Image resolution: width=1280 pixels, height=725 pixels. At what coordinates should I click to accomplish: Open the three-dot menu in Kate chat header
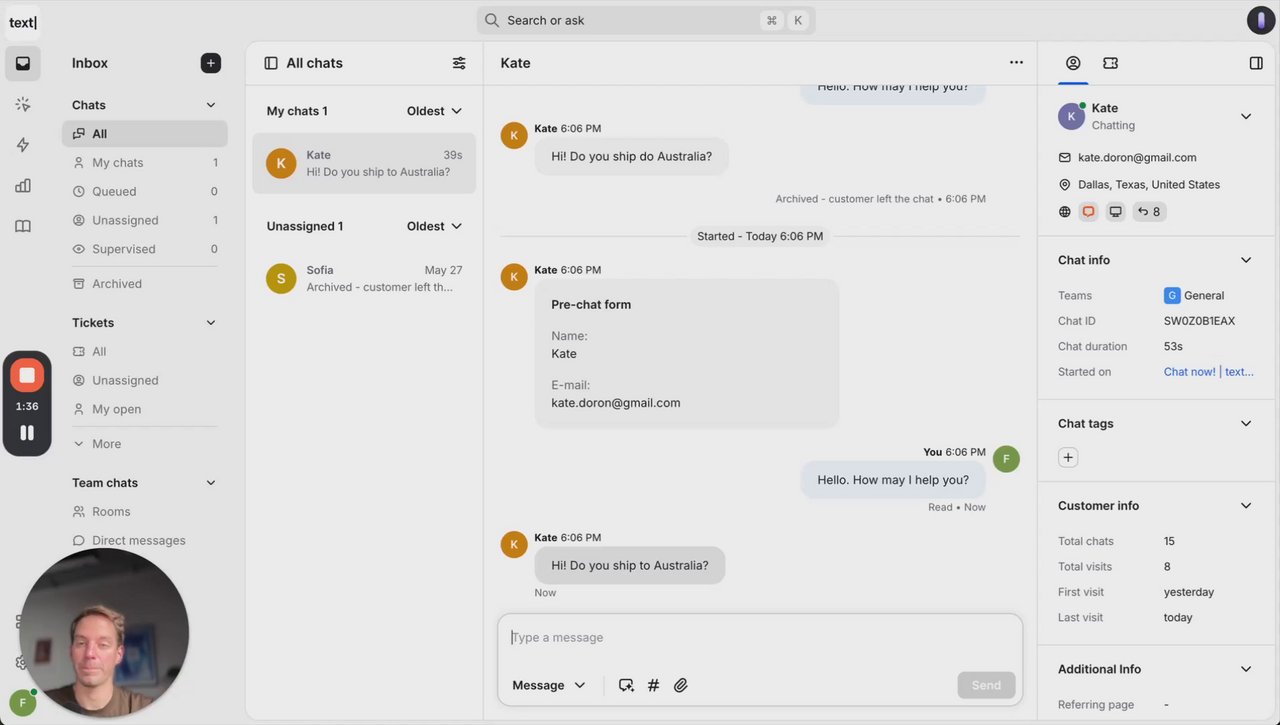click(1016, 62)
